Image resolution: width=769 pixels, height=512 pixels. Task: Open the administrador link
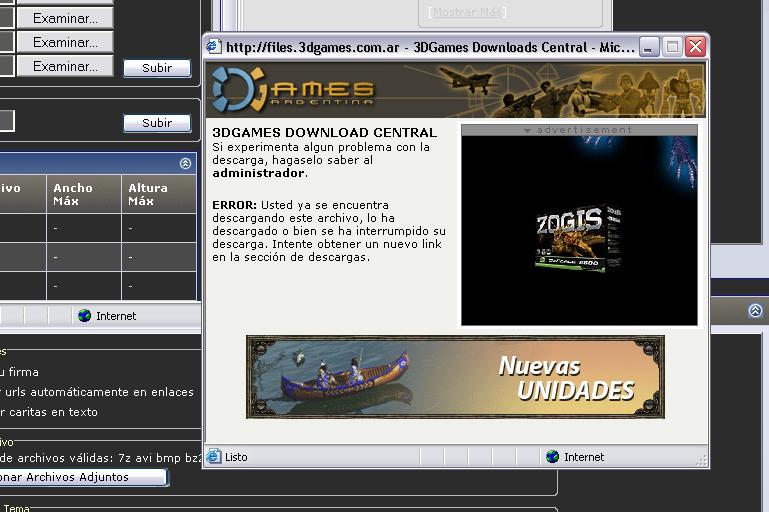coord(258,173)
